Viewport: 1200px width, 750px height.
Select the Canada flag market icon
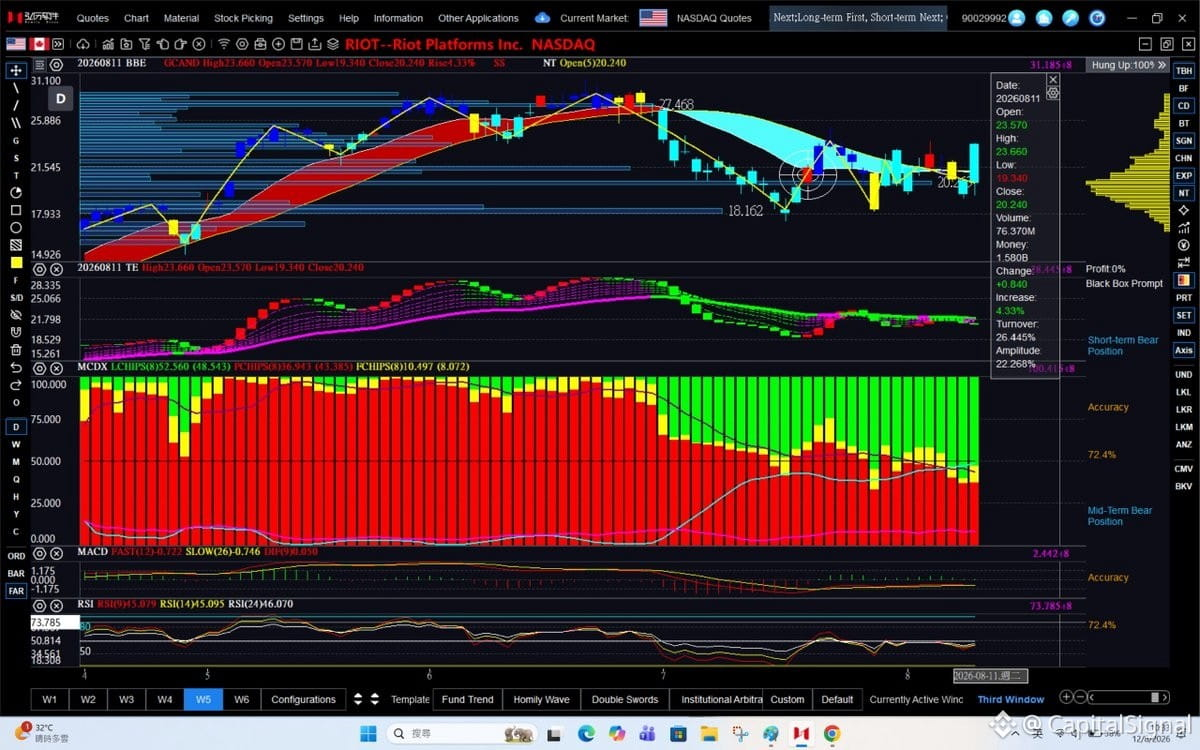point(40,44)
